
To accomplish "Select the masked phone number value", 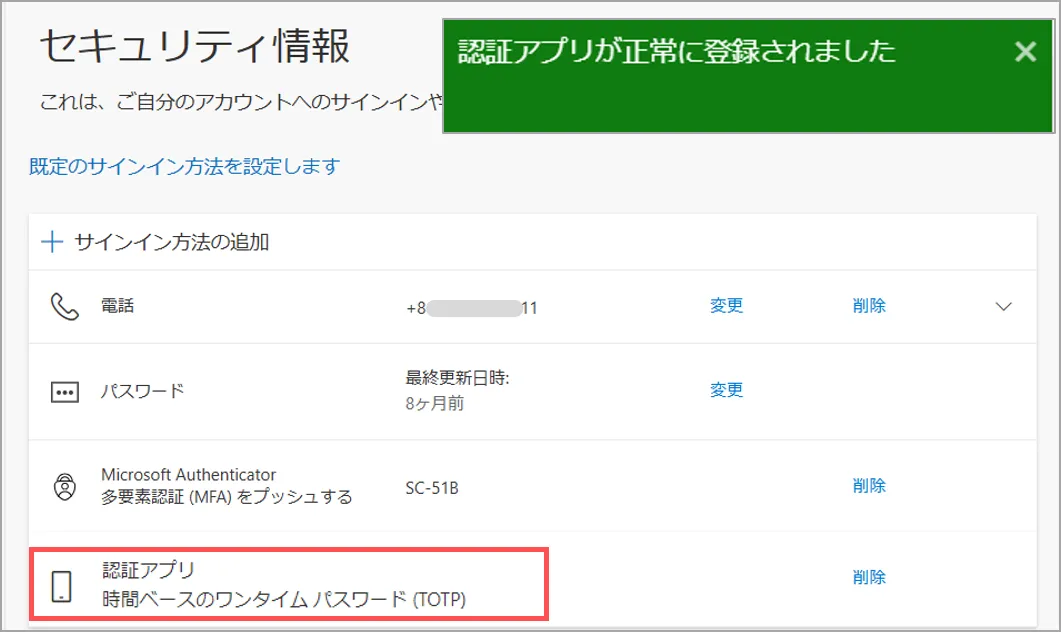I will [472, 308].
